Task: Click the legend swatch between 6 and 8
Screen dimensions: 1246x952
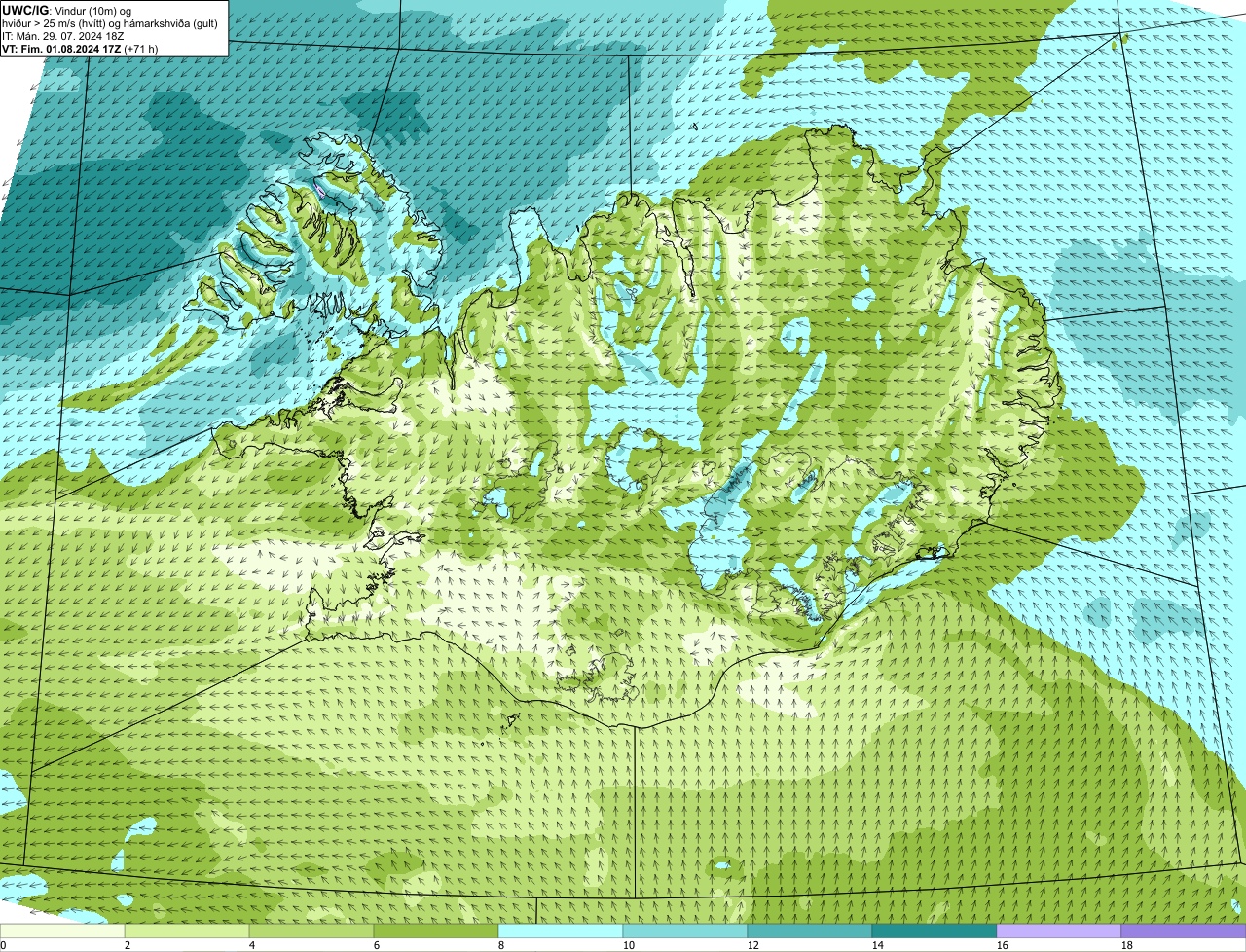Action: (x=436, y=932)
